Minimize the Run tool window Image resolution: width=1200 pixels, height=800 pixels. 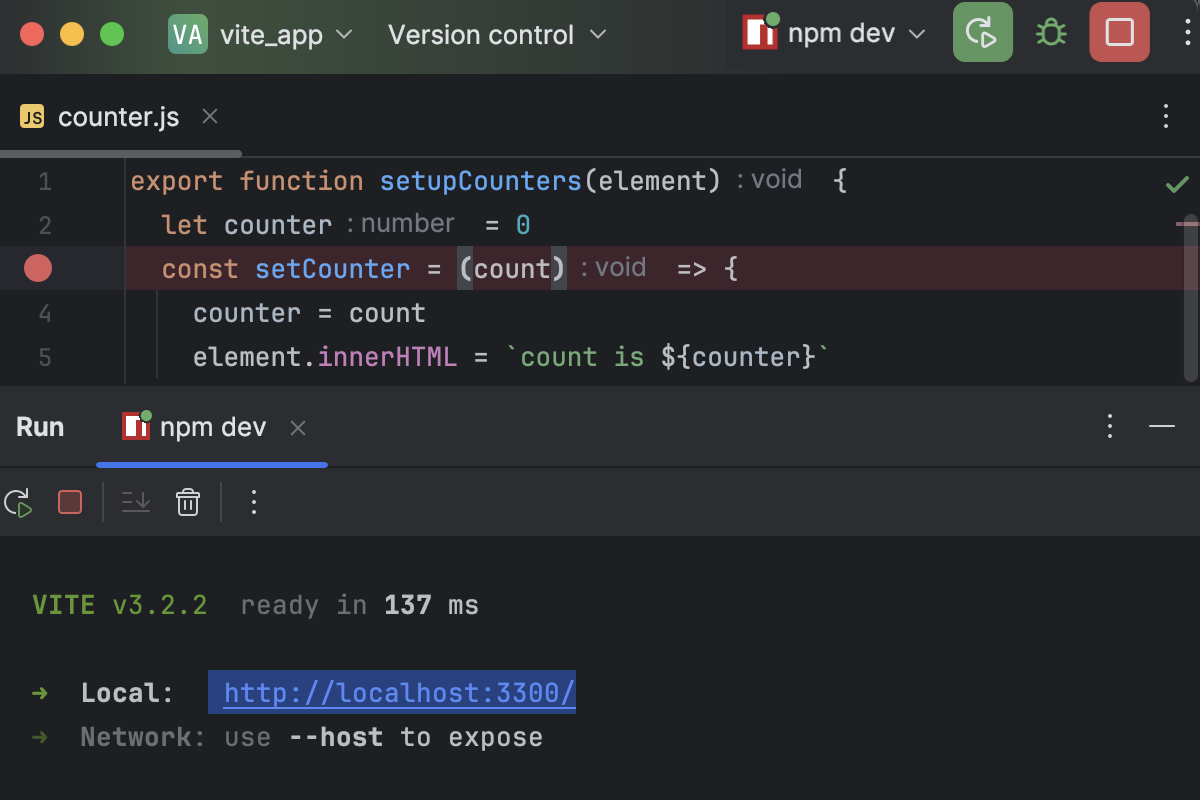point(1162,426)
